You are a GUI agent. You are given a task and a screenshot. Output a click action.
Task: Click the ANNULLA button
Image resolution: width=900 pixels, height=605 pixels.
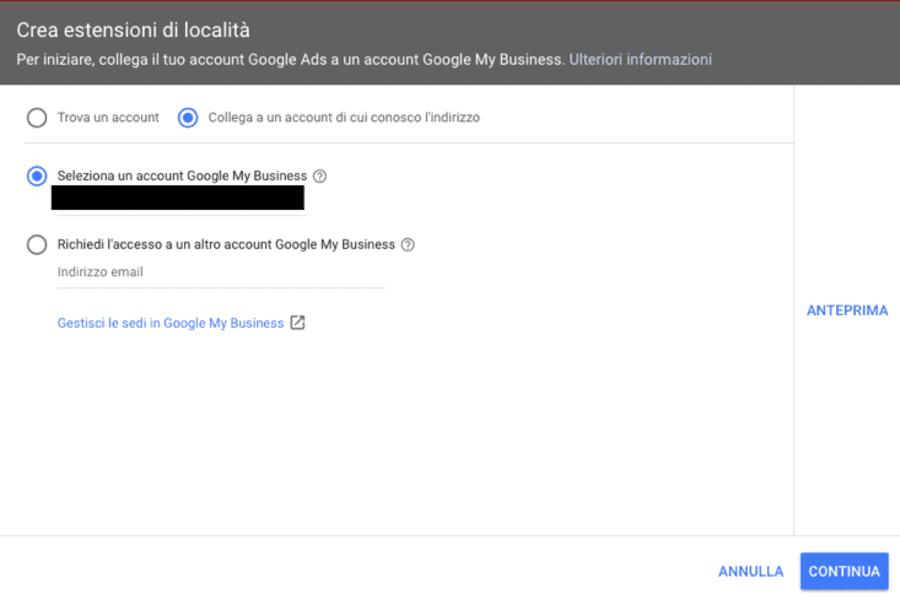click(x=750, y=572)
